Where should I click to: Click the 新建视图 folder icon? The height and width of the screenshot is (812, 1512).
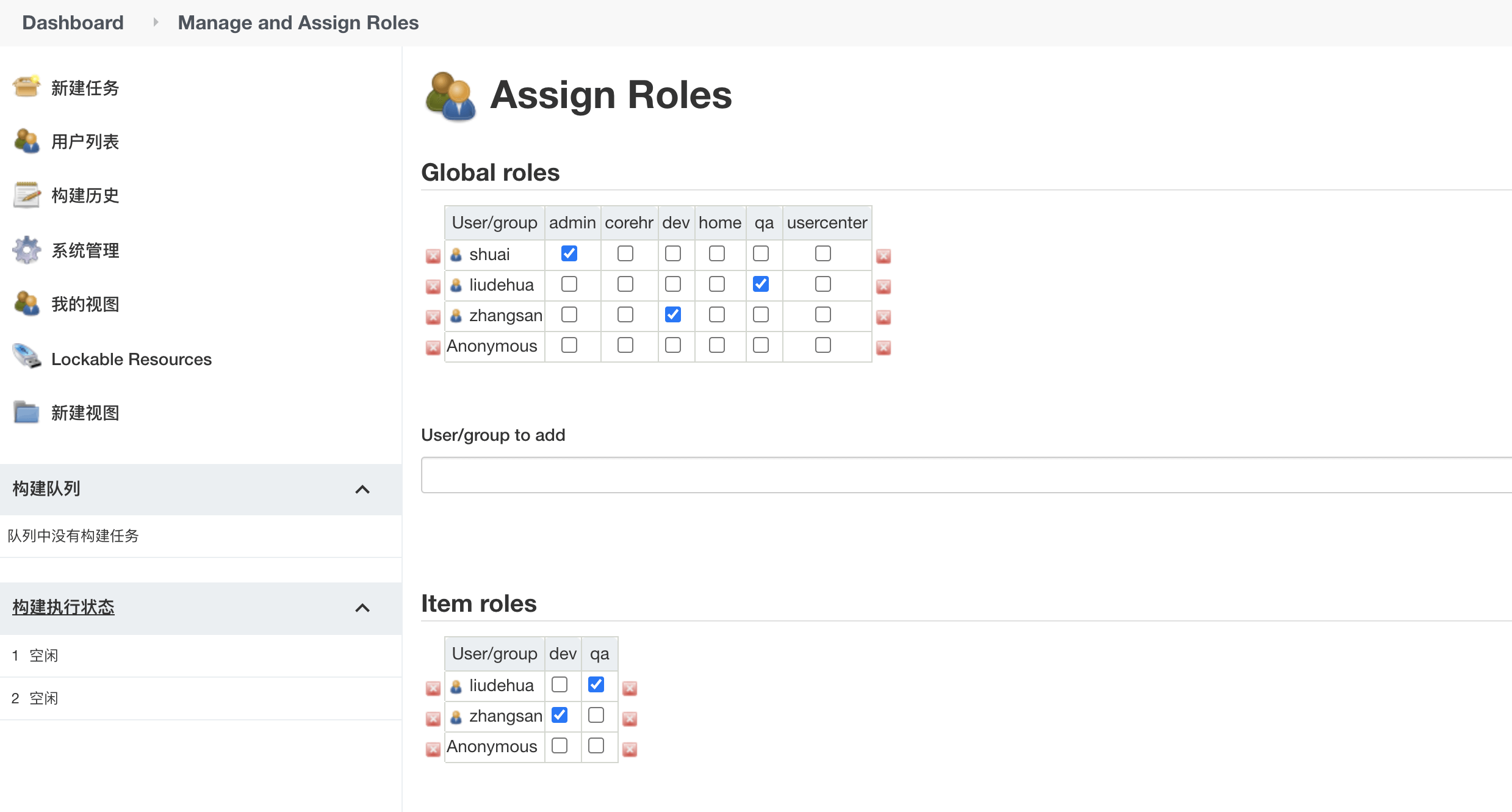click(x=26, y=412)
